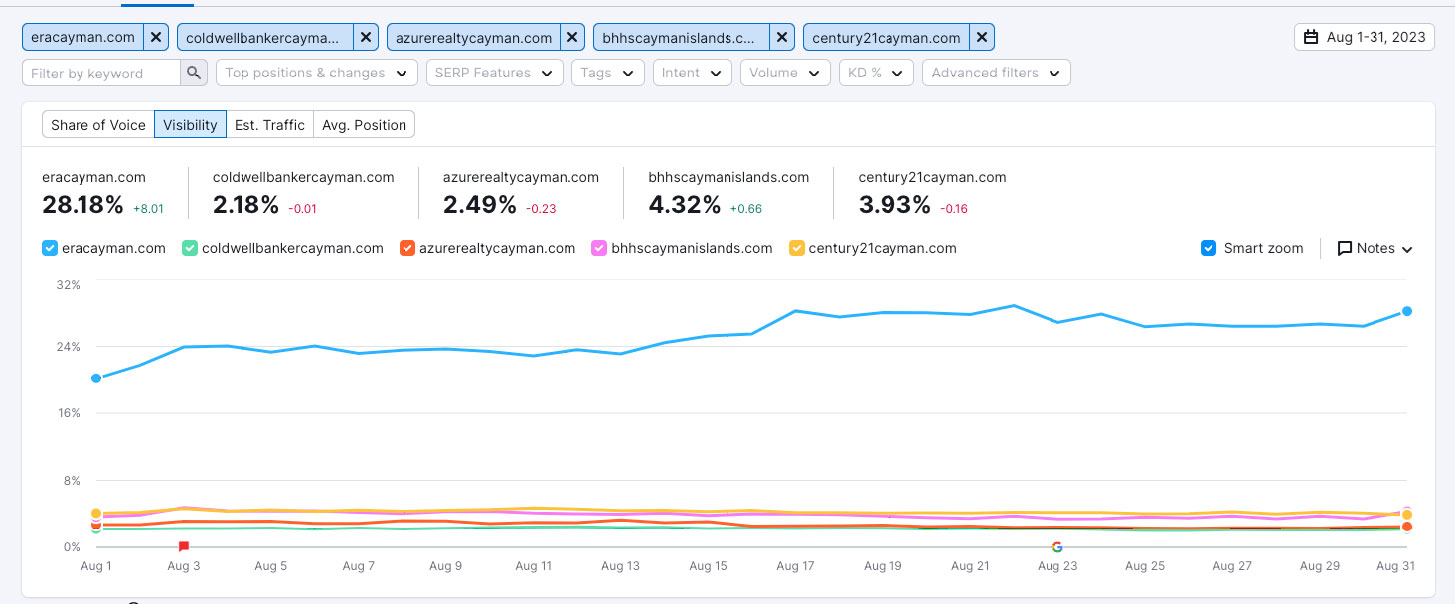1455x604 pixels.
Task: Open the Intent filter dropdown
Action: coord(692,73)
